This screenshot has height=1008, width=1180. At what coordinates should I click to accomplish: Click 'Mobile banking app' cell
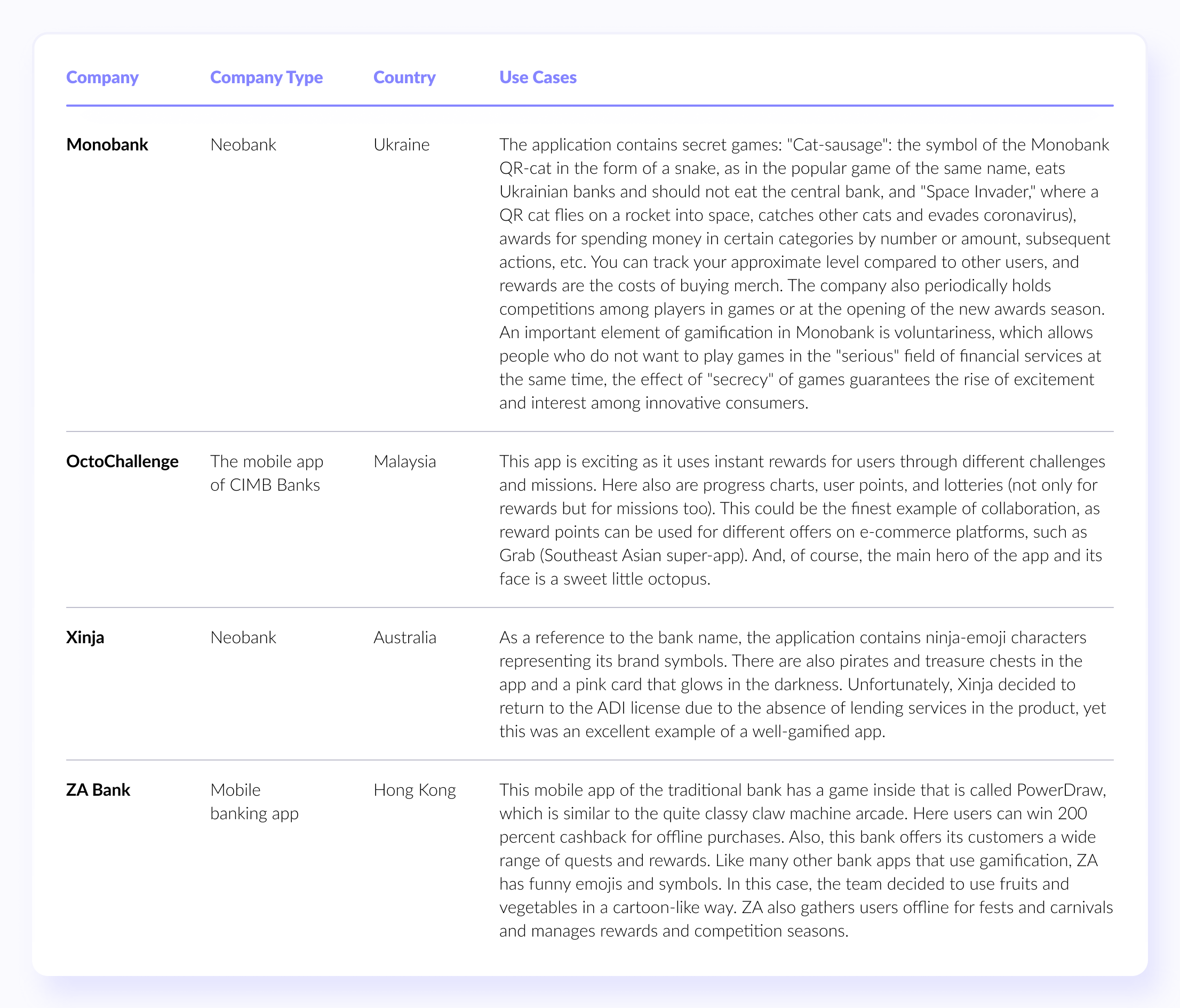tap(254, 802)
